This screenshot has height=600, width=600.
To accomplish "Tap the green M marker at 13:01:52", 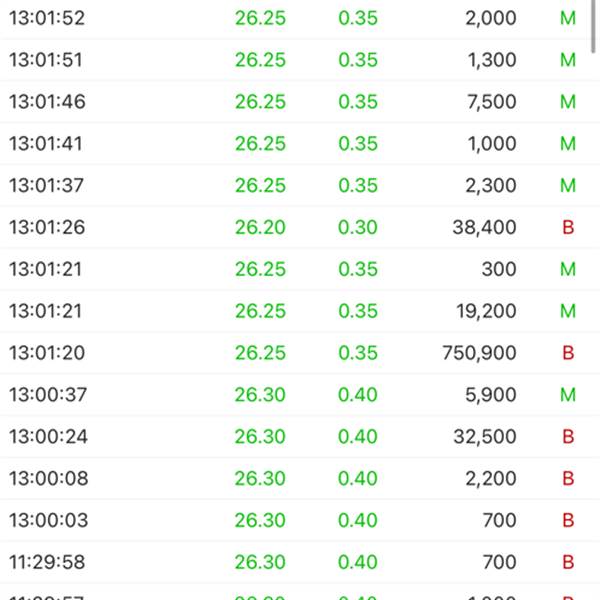I will pos(568,18).
